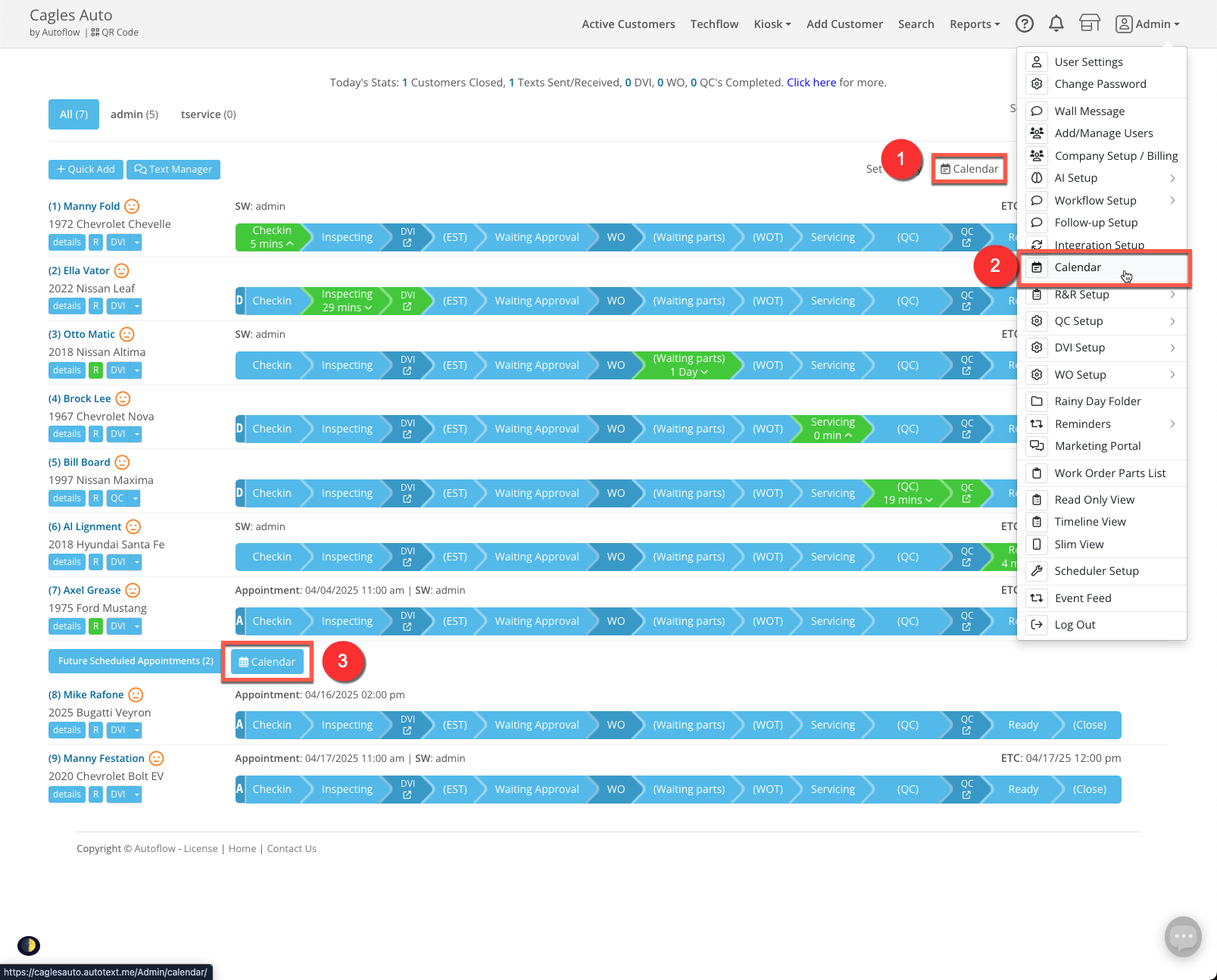This screenshot has height=980, width=1217.
Task: Click Bill Board's orange face icon
Action: [x=122, y=462]
